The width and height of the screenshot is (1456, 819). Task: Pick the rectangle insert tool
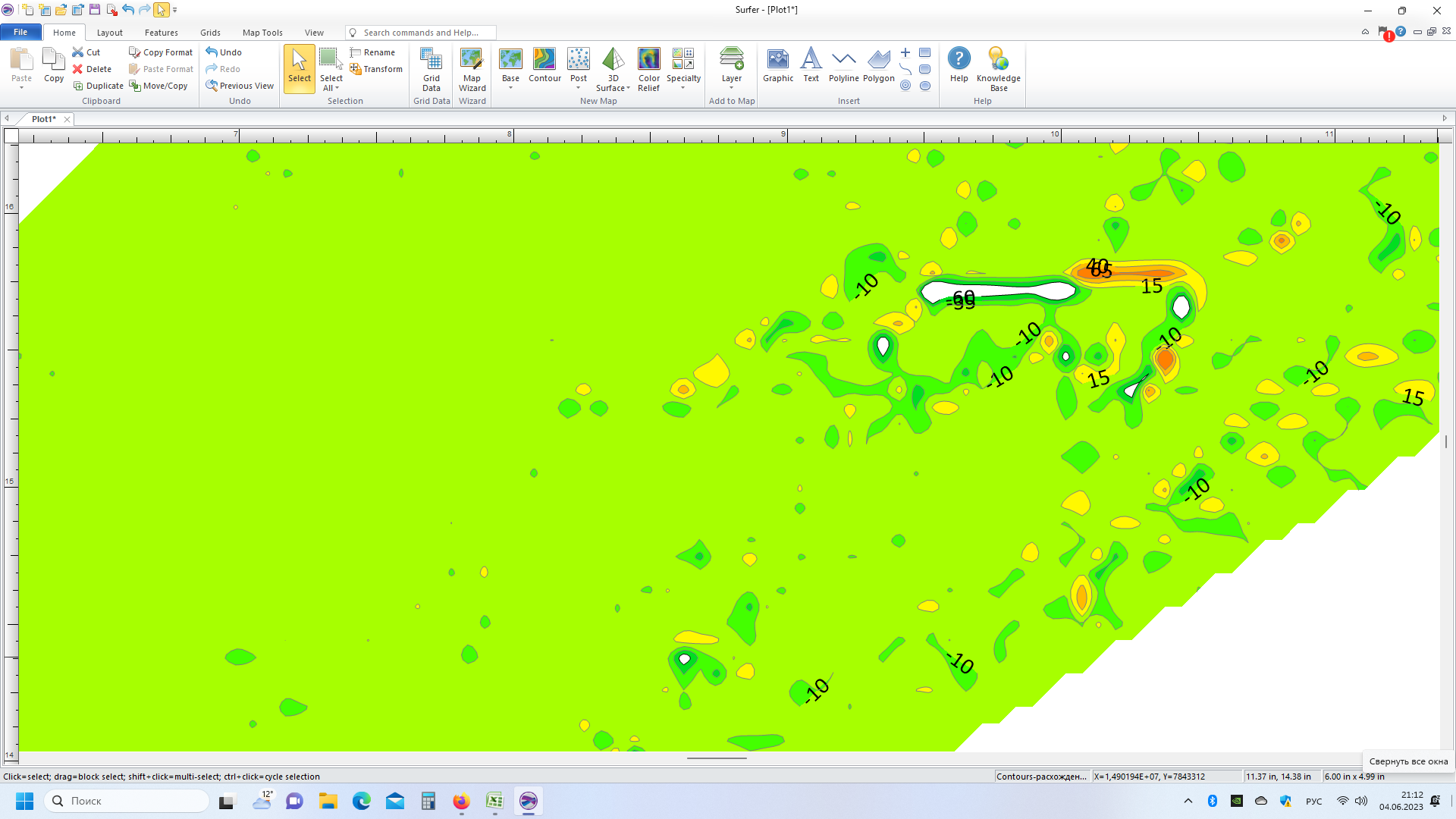(x=925, y=52)
